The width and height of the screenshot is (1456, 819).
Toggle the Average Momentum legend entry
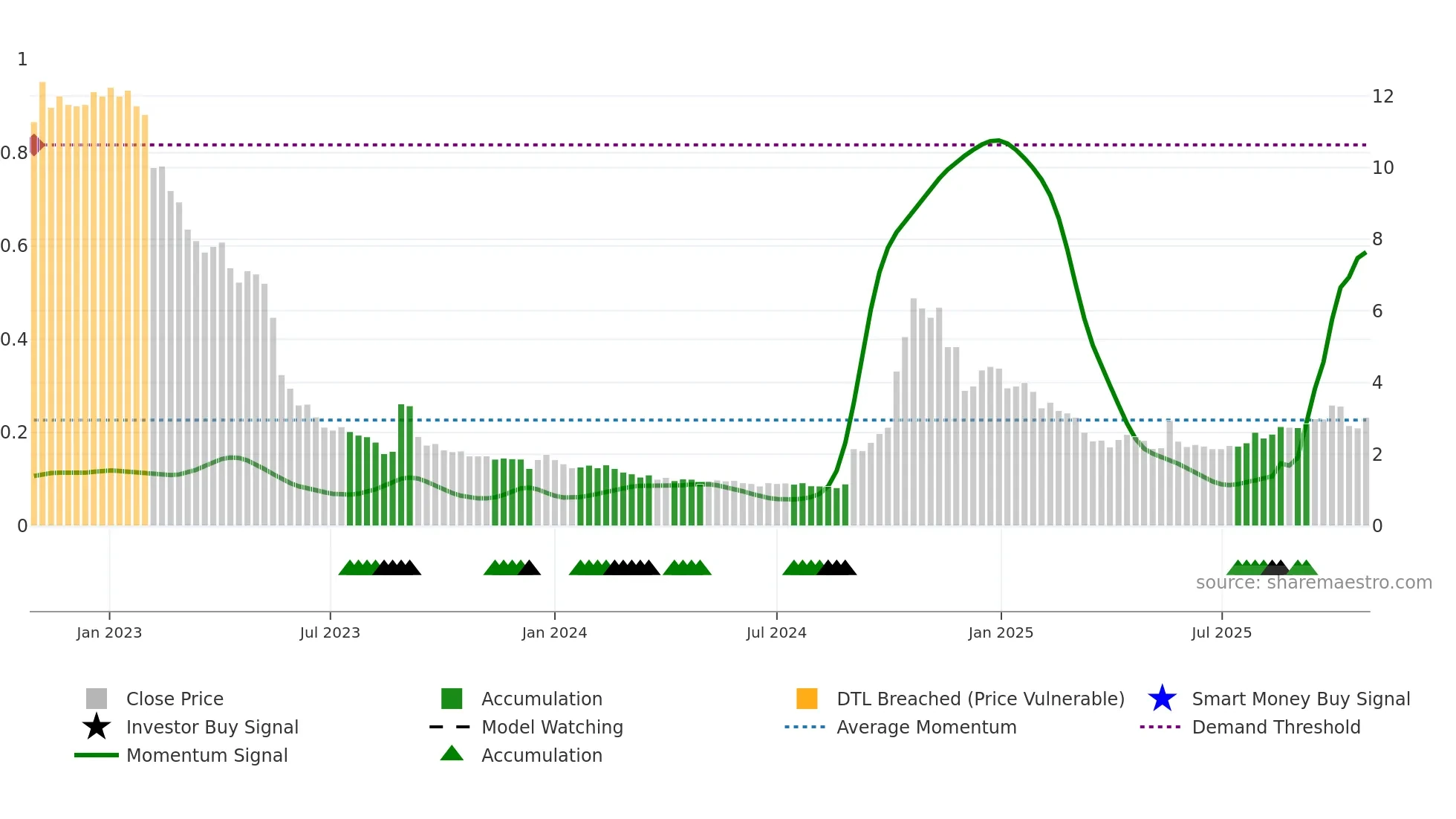point(926,727)
